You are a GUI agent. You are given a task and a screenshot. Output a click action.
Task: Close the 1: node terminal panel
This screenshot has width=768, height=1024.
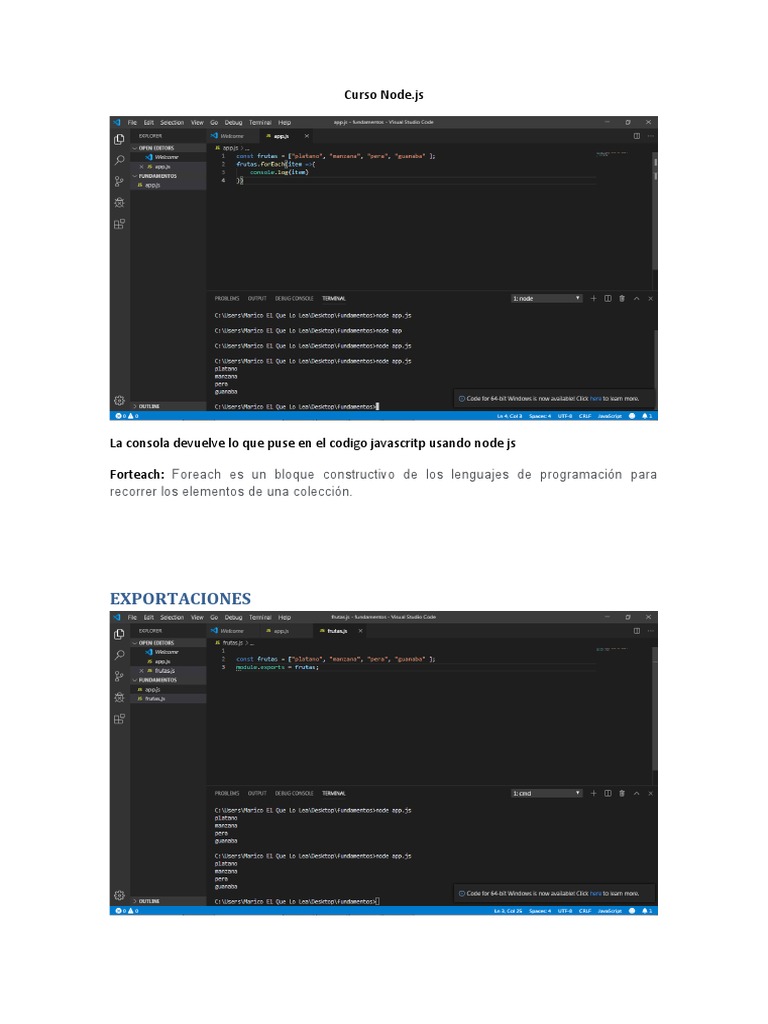tap(650, 298)
